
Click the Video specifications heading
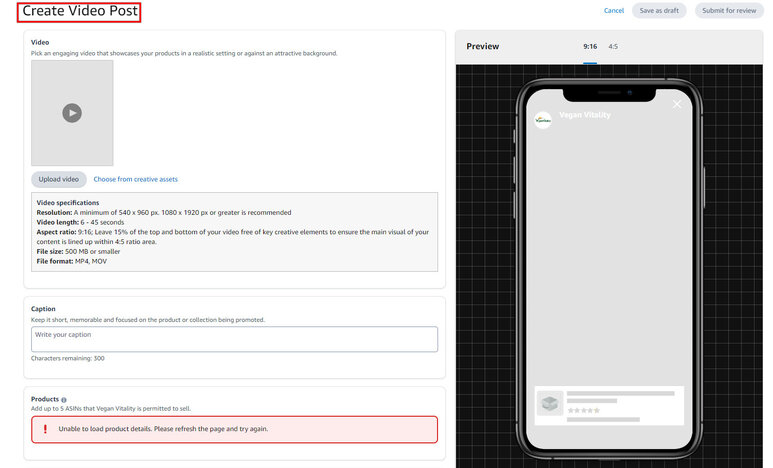[x=68, y=203]
